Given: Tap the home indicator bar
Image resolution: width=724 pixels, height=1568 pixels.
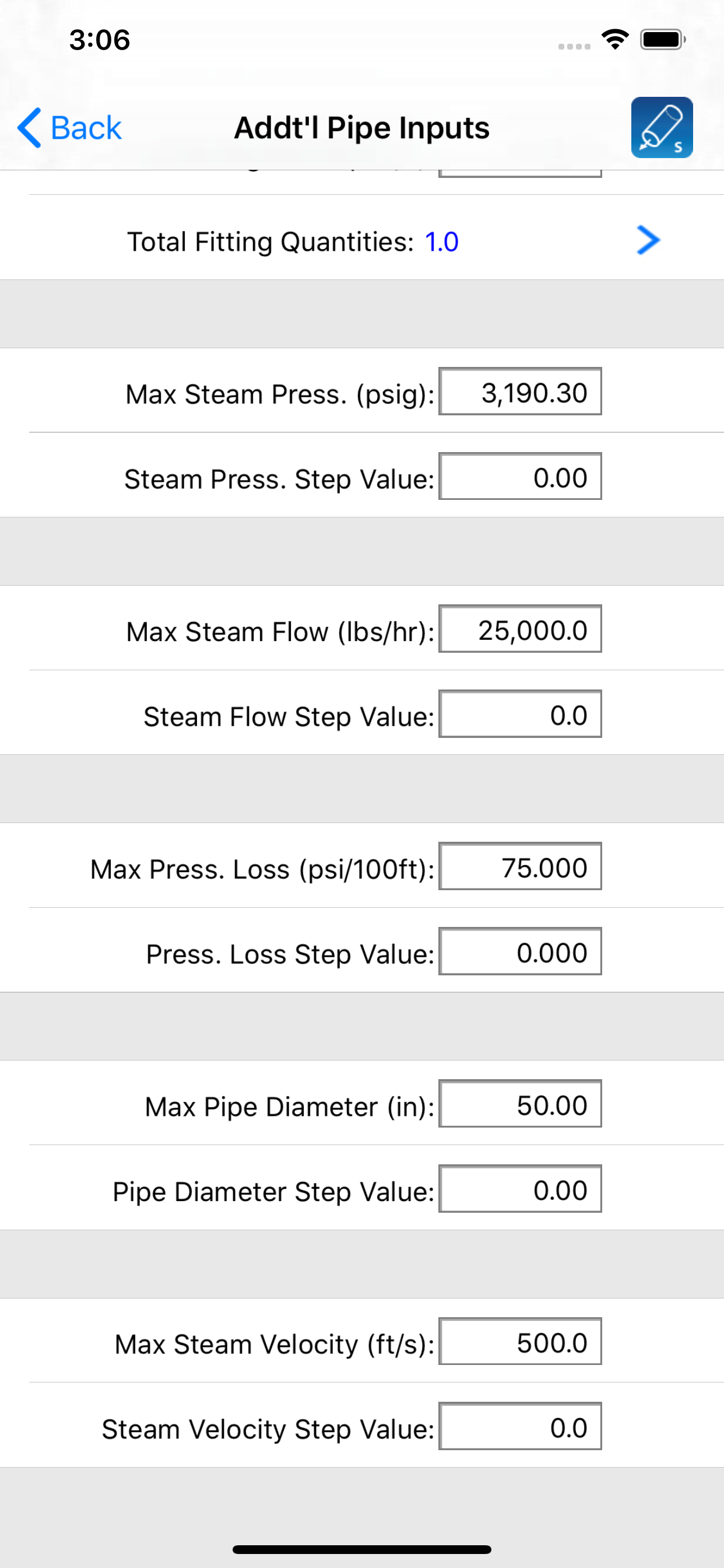Looking at the screenshot, I should tap(362, 1549).
